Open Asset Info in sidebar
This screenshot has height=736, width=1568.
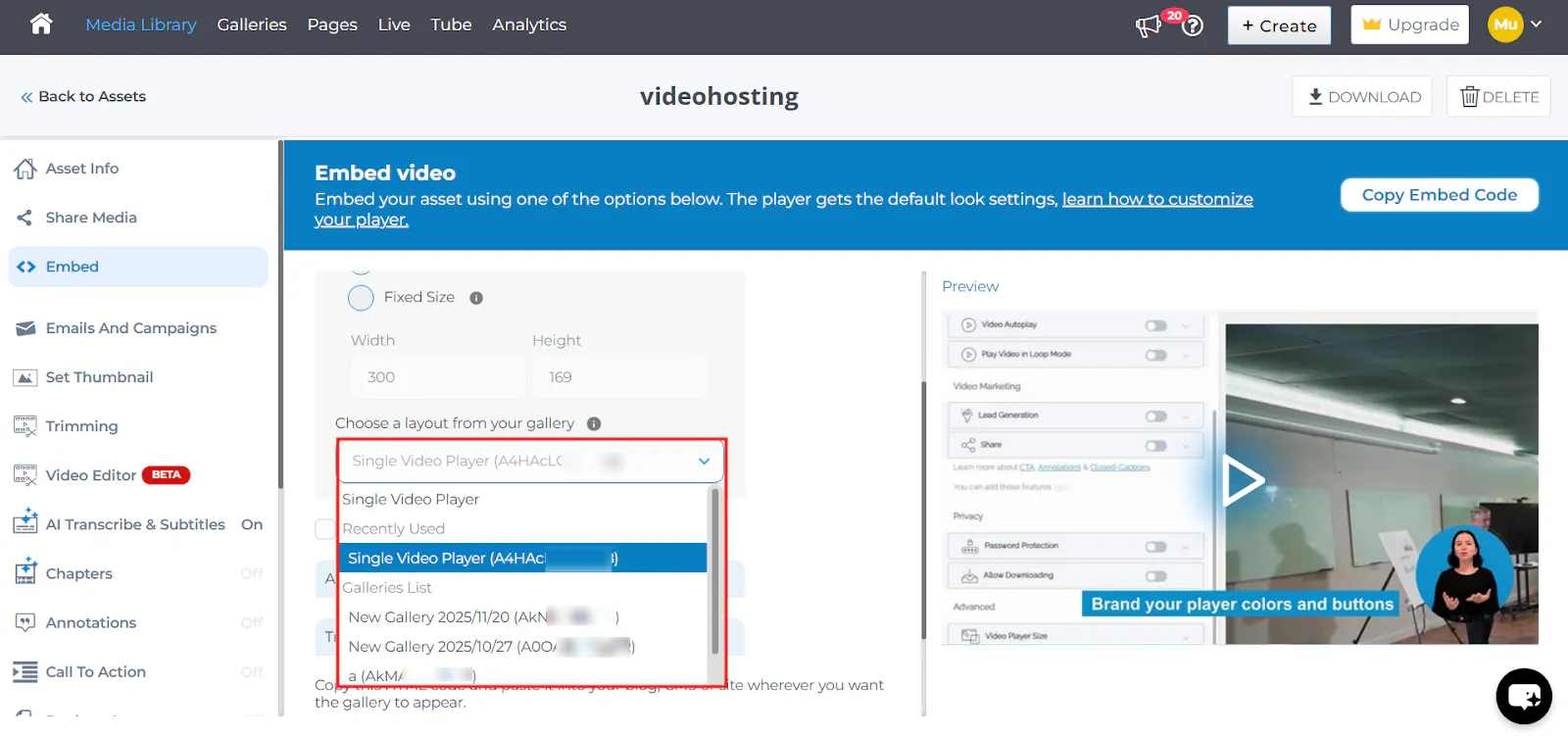82,169
